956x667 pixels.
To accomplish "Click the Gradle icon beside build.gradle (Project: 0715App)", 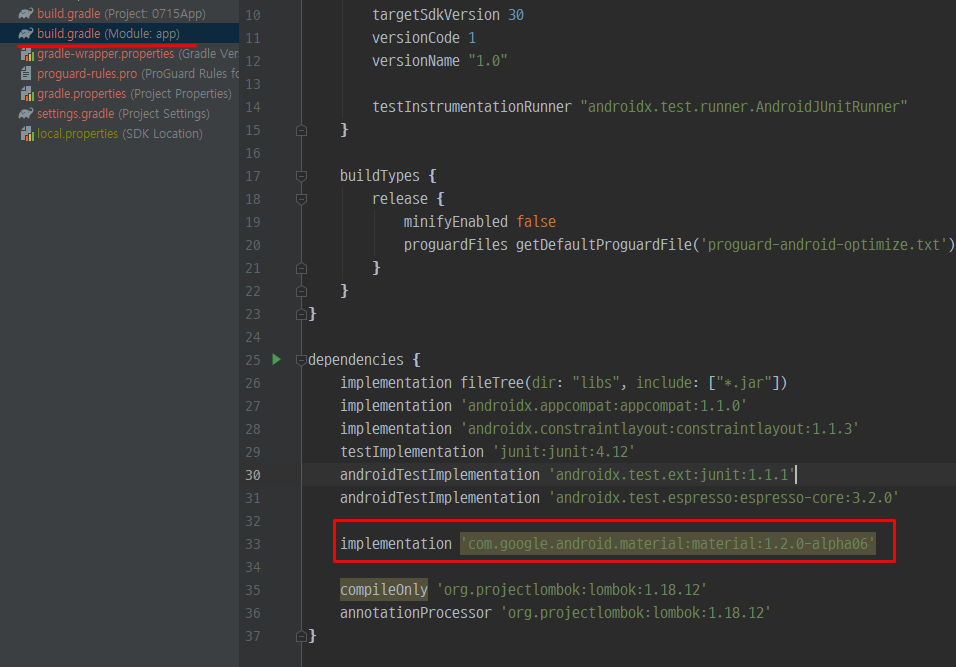I will click(x=26, y=13).
